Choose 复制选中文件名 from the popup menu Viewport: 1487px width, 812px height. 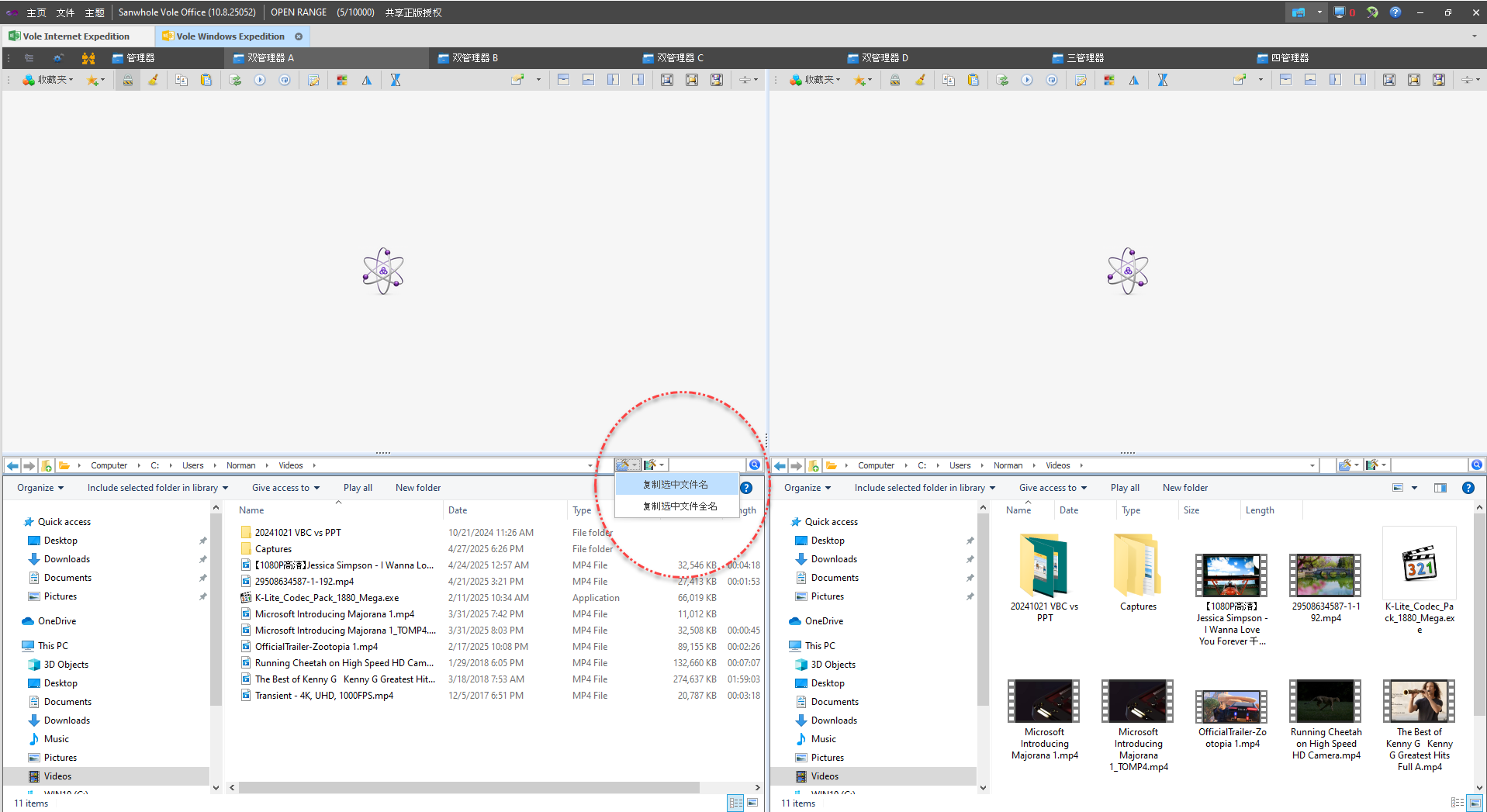click(x=676, y=485)
